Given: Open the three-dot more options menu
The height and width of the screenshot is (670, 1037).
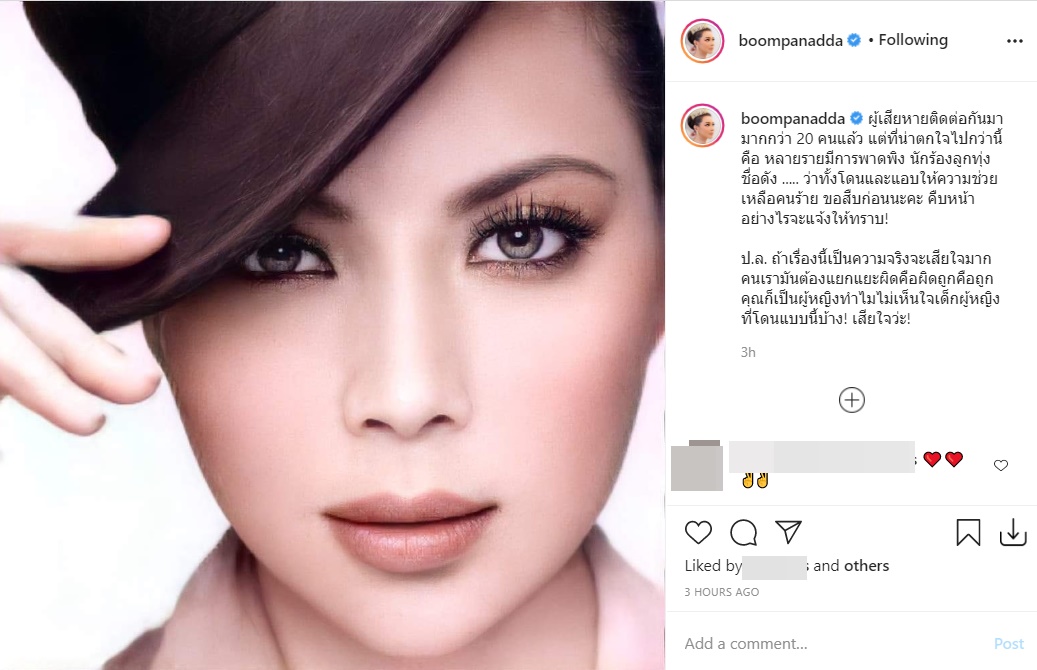Looking at the screenshot, I should [1015, 41].
